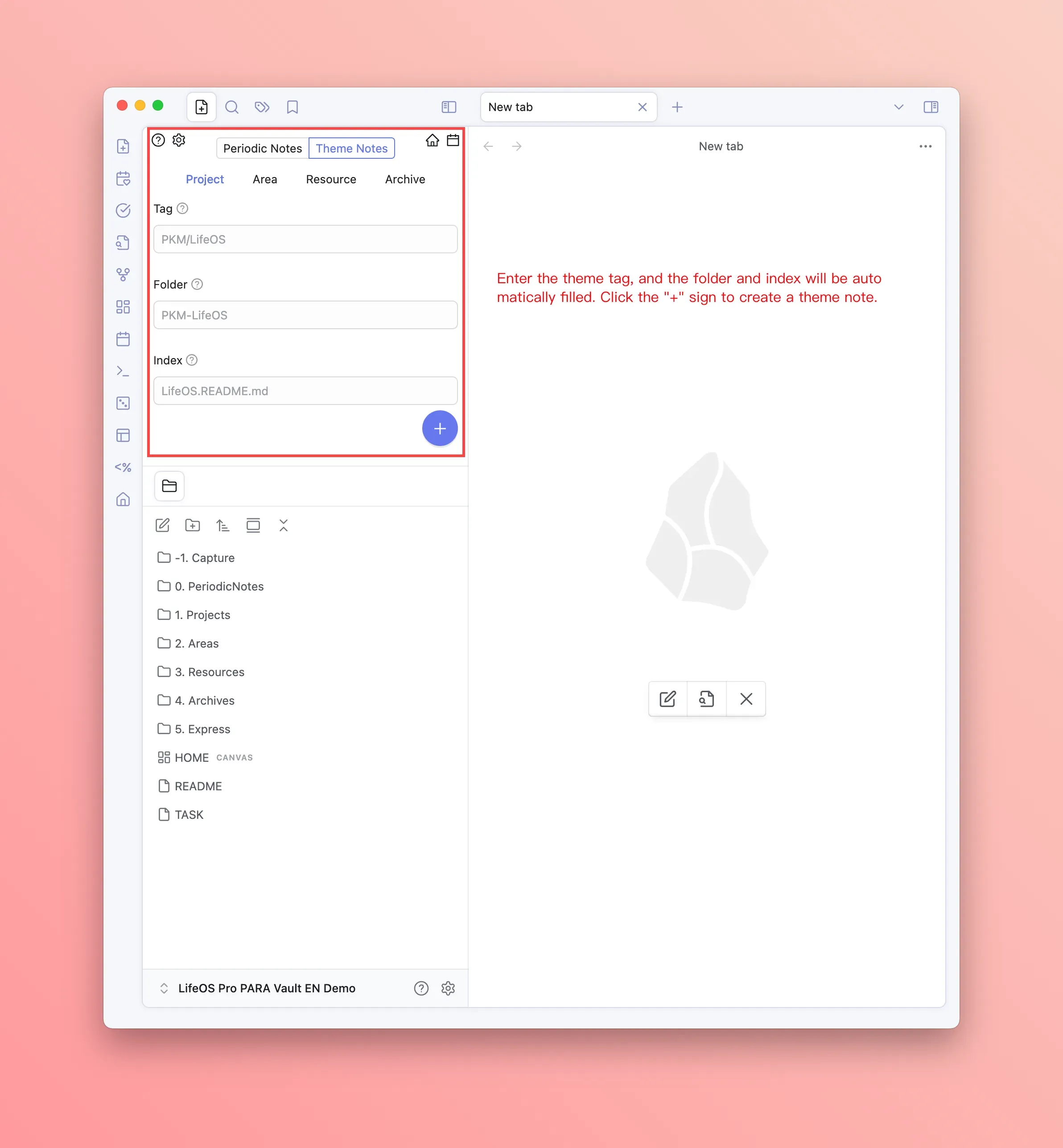Viewport: 1063px width, 1148px height.
Task: Toggle the right sidebar
Action: pyautogui.click(x=931, y=107)
